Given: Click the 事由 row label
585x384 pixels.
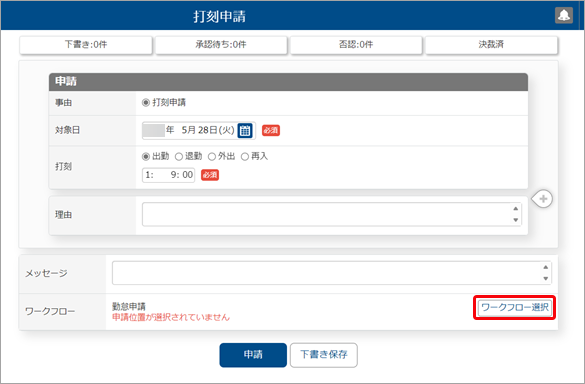Looking at the screenshot, I should [x=64, y=103].
